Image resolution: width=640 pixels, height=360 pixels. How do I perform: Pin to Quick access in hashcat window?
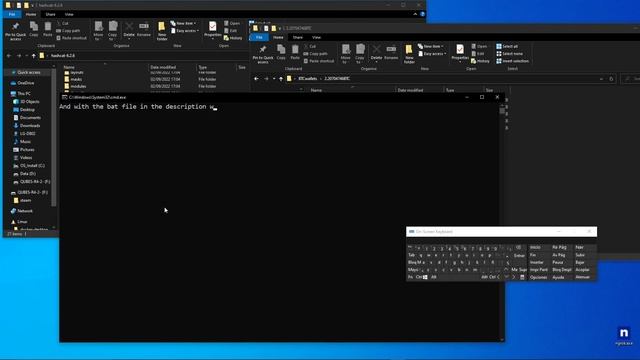point(16,31)
